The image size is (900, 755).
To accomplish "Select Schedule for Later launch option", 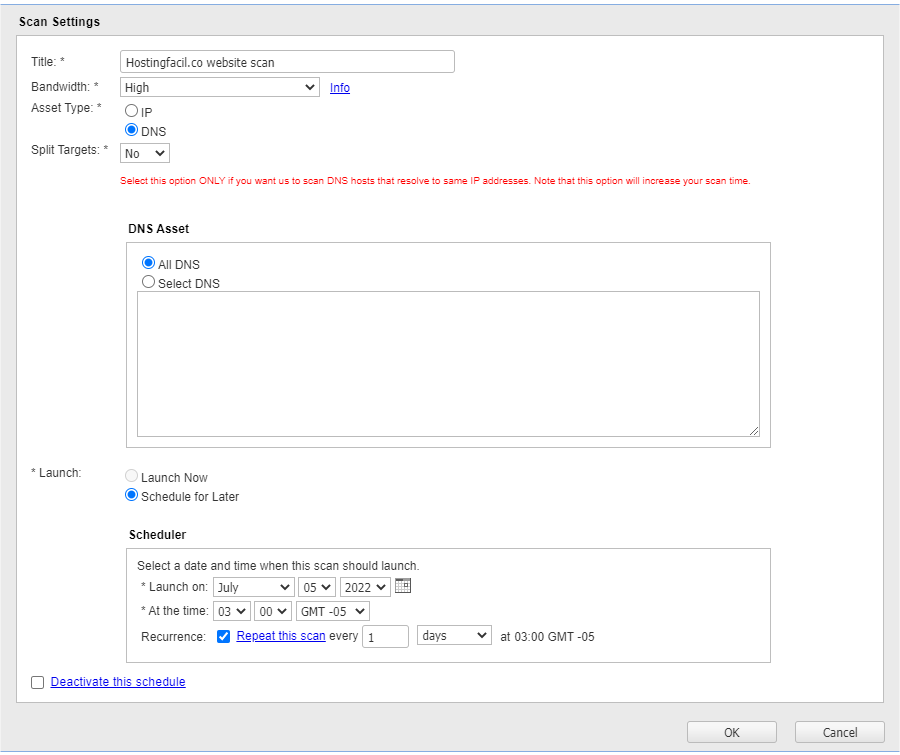I will coord(131,495).
